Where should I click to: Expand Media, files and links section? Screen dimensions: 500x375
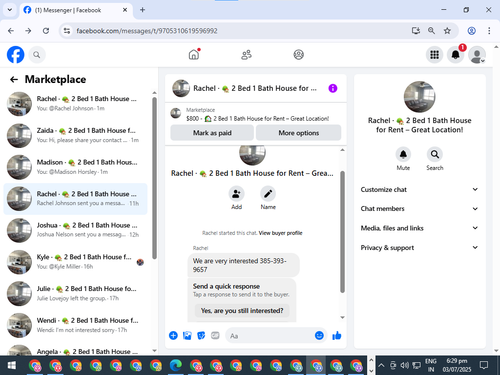click(419, 228)
